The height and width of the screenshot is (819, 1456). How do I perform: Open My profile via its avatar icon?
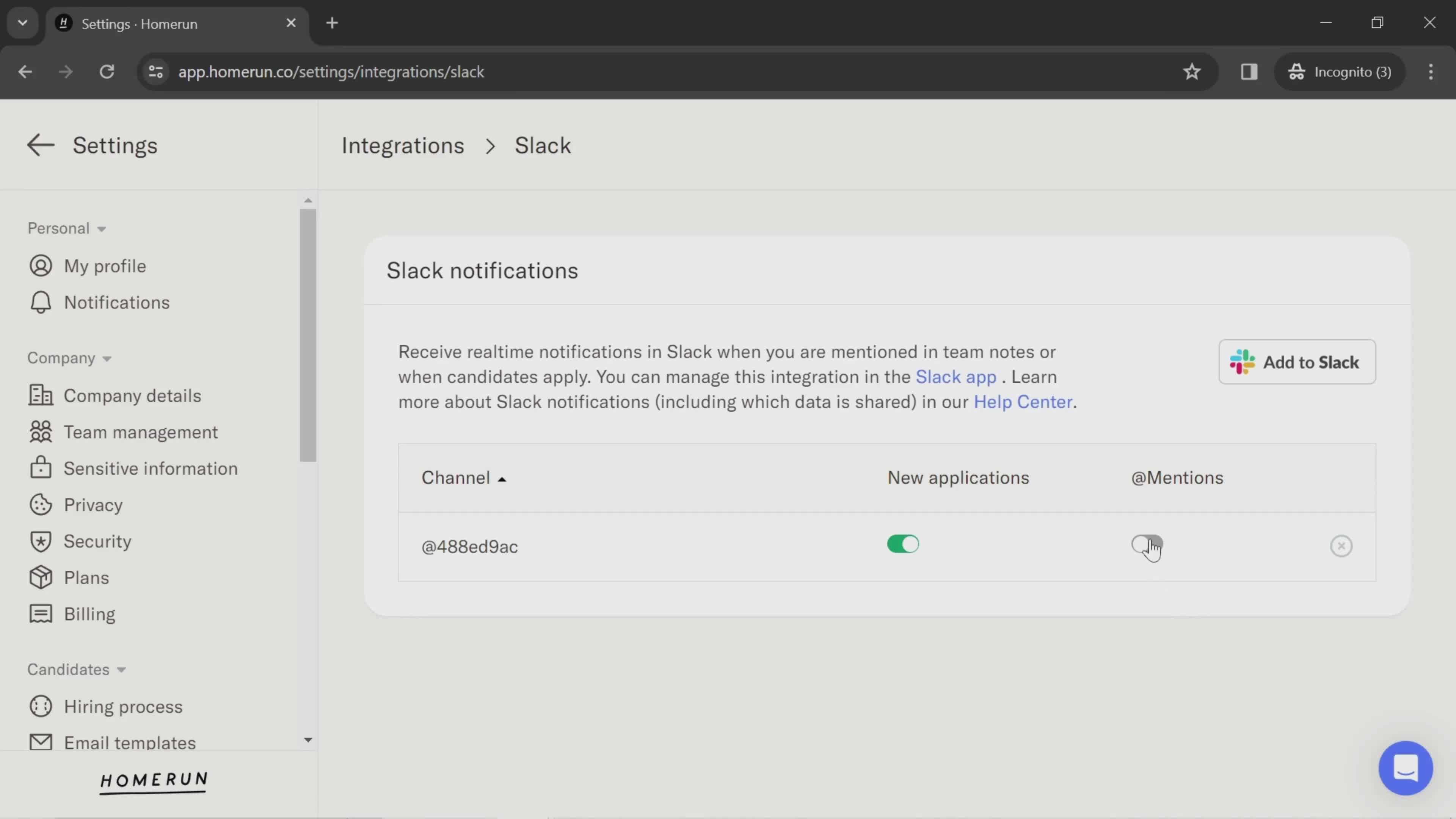tap(41, 266)
